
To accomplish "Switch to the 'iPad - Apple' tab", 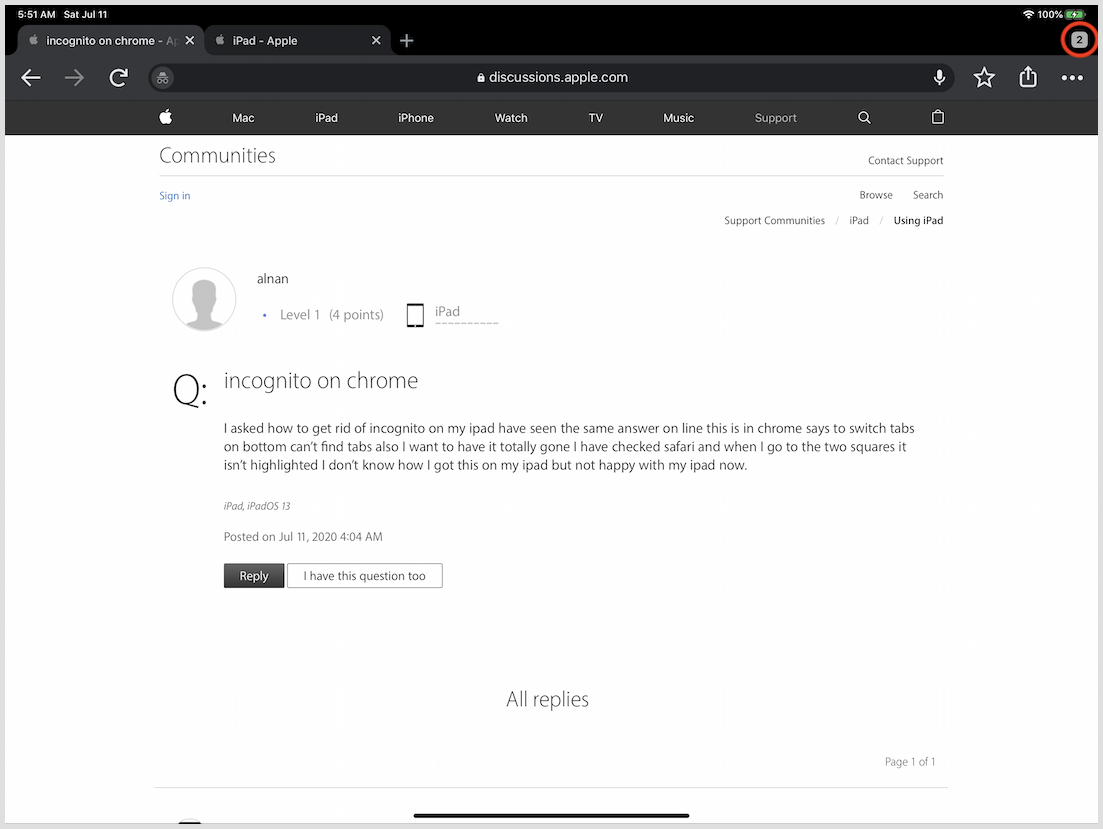I will 295,41.
